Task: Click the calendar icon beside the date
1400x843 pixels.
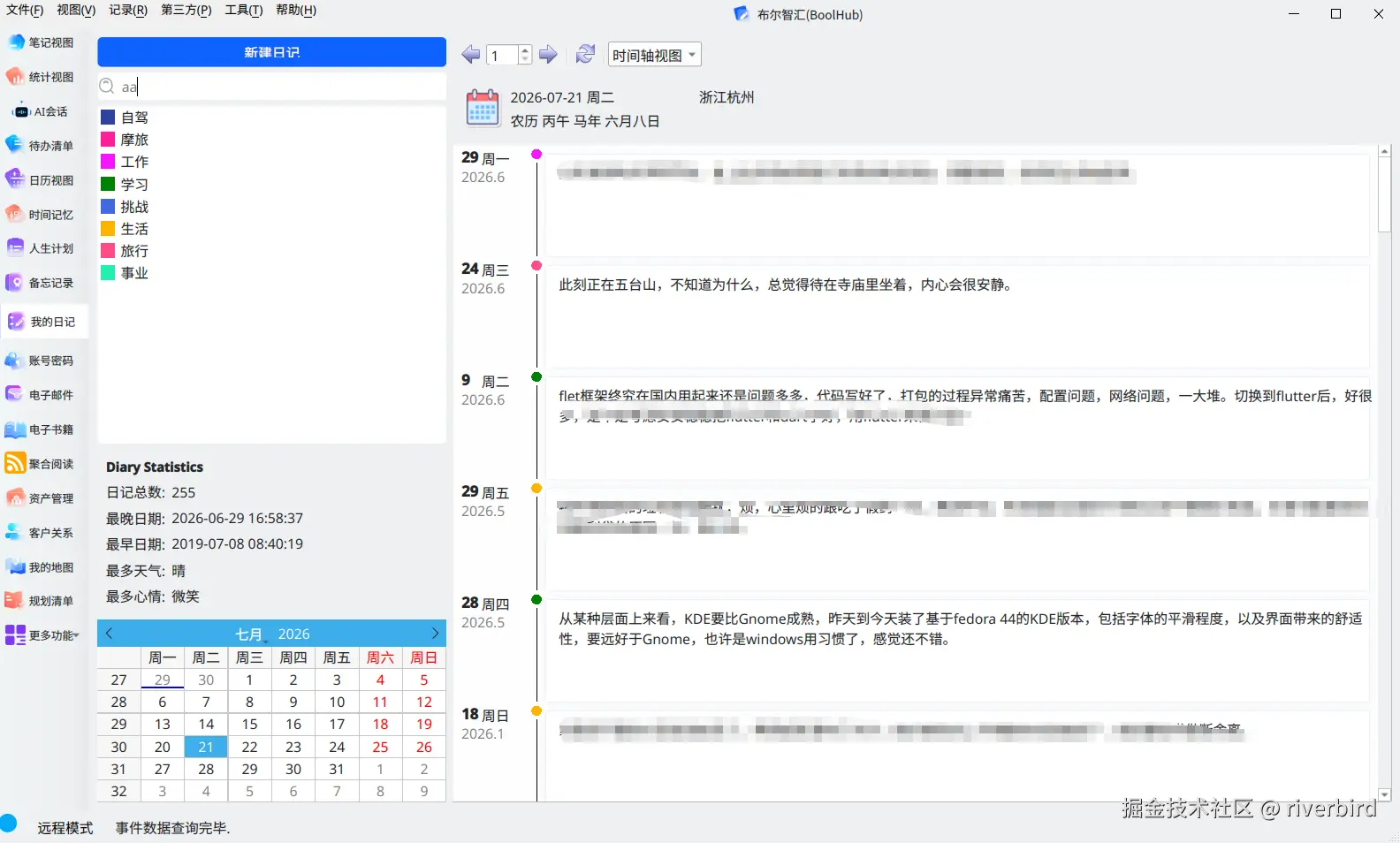Action: pyautogui.click(x=483, y=108)
